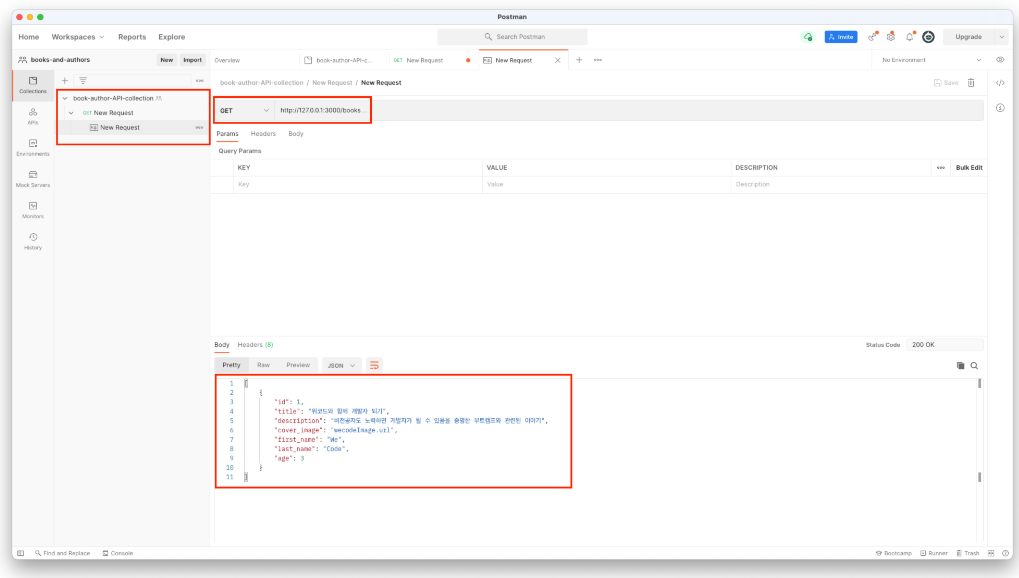Open the Workspaces dropdown
The image size is (1019, 578).
(x=78, y=37)
